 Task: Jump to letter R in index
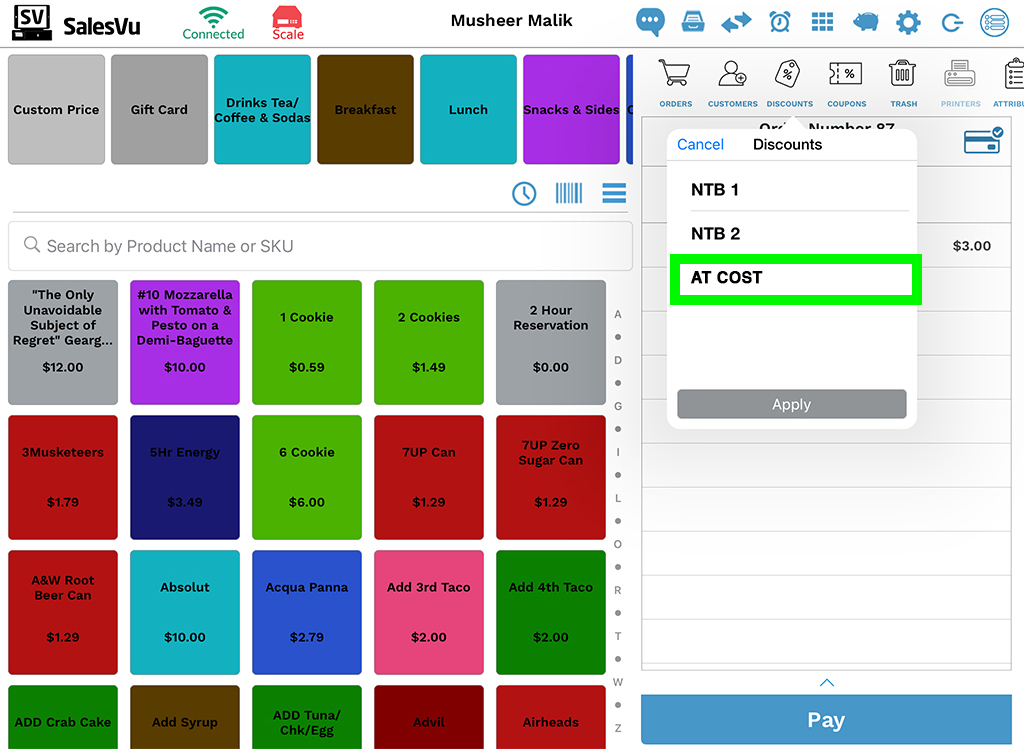pos(618,590)
